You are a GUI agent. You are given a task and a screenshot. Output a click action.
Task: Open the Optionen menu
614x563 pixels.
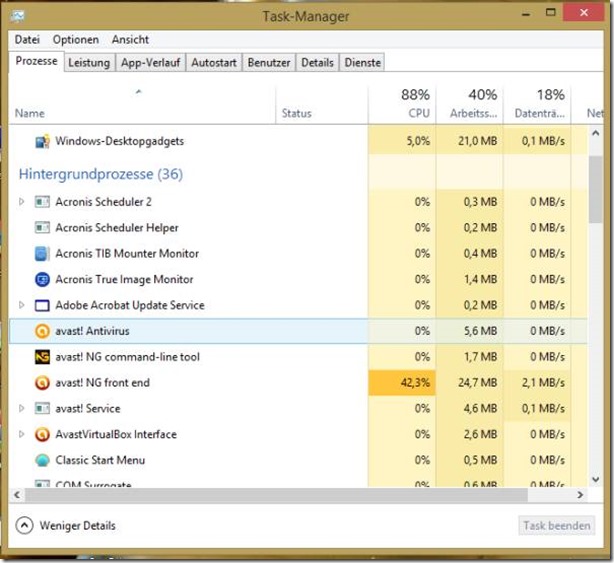pos(76,40)
